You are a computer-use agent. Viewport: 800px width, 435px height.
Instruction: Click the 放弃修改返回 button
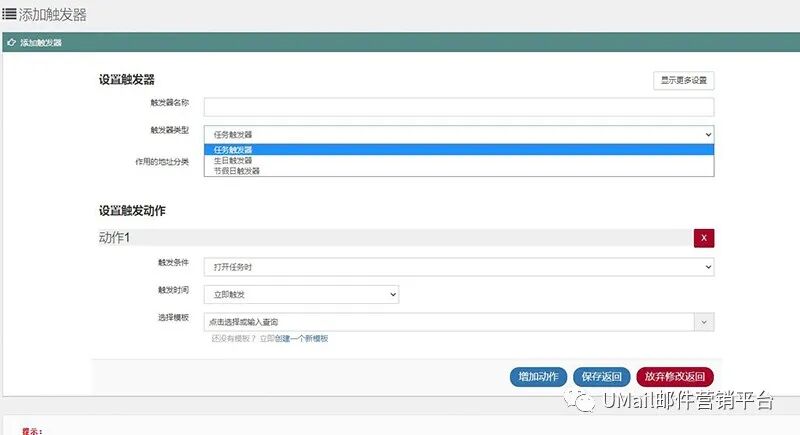pos(674,377)
